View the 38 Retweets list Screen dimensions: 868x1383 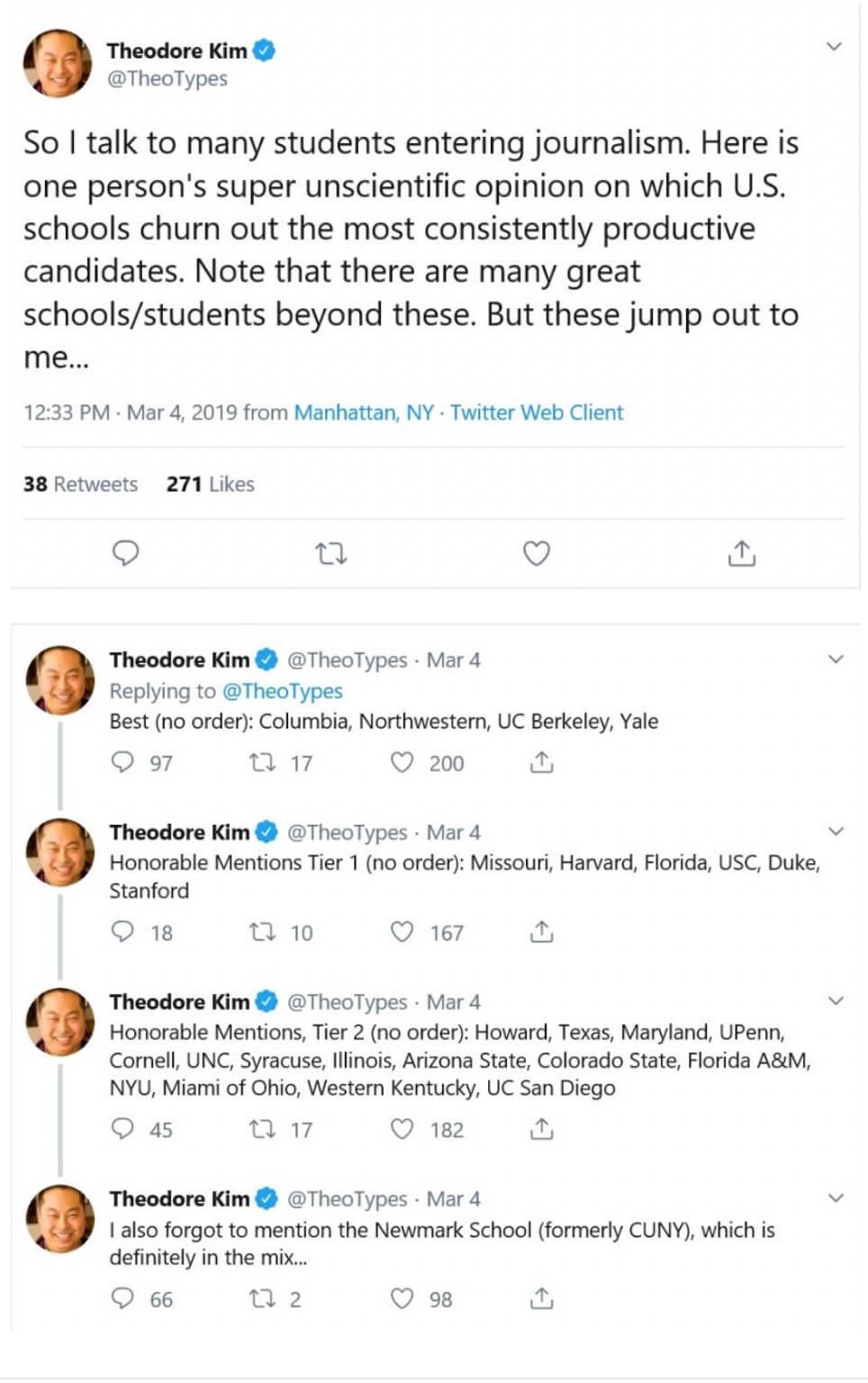coord(80,484)
